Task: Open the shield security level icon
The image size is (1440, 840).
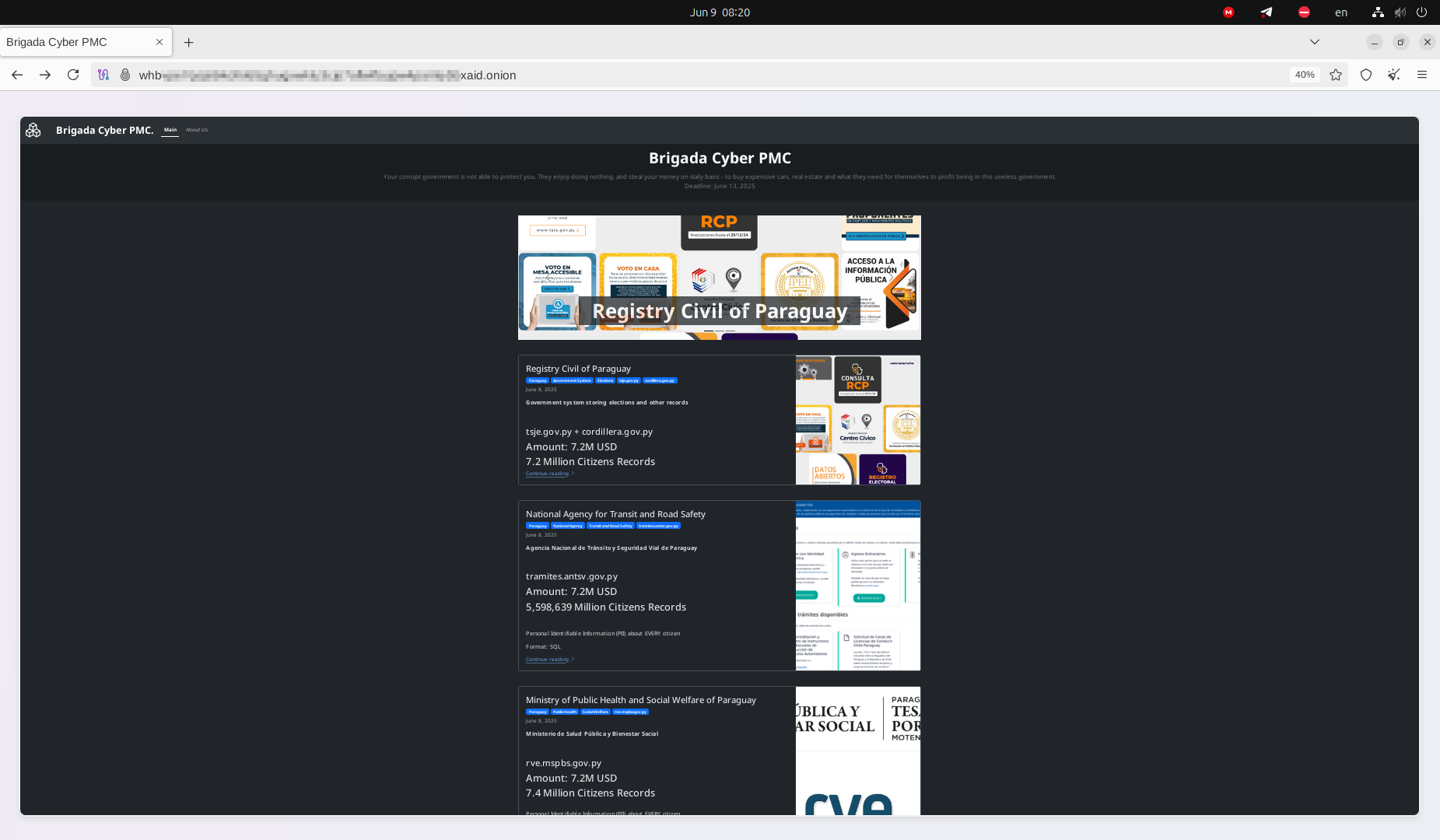Action: [1366, 75]
